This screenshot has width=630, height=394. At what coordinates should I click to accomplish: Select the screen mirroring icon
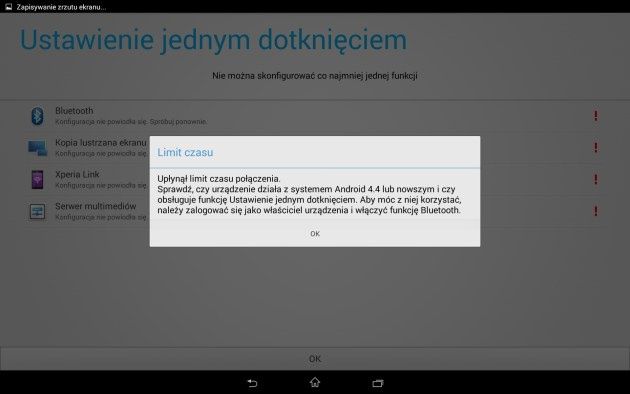tap(37, 148)
